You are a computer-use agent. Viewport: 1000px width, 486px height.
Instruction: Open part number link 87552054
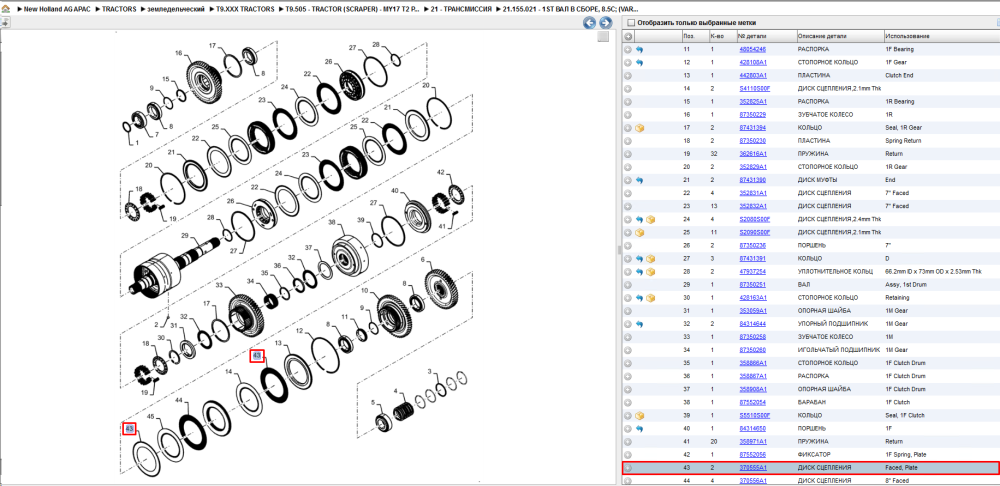[753, 402]
